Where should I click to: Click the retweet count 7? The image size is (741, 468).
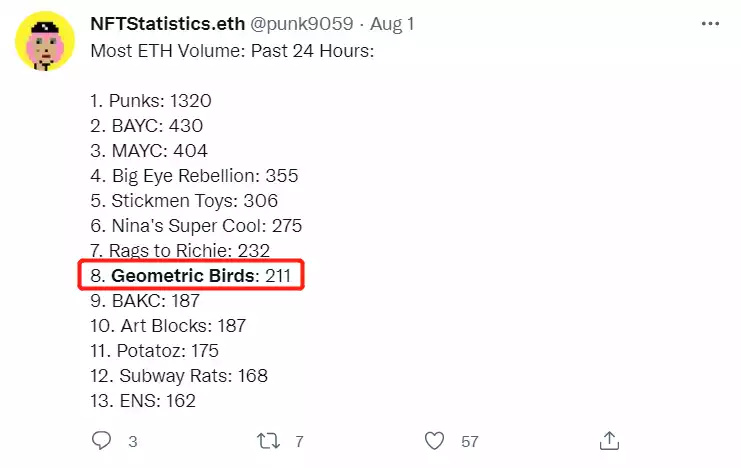click(299, 441)
